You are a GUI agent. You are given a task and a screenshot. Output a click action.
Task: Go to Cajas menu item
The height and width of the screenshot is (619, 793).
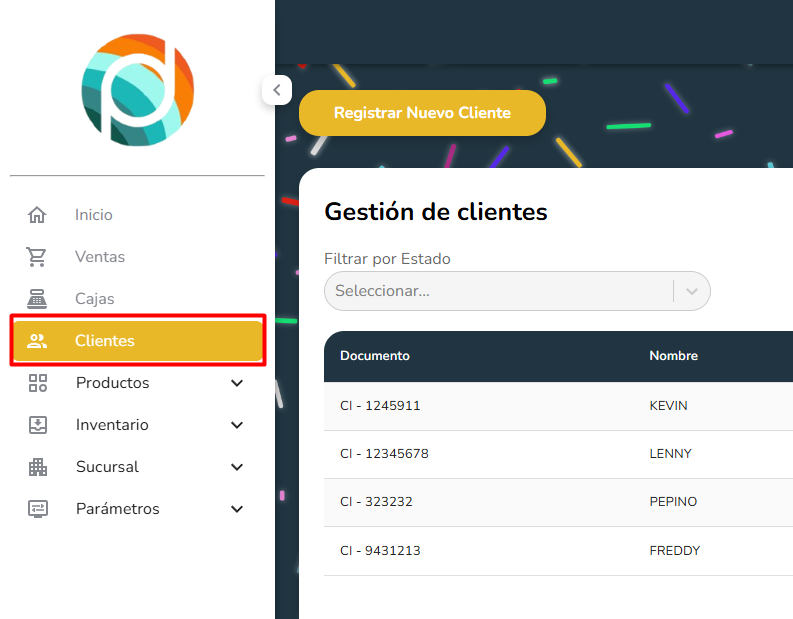[x=95, y=299]
